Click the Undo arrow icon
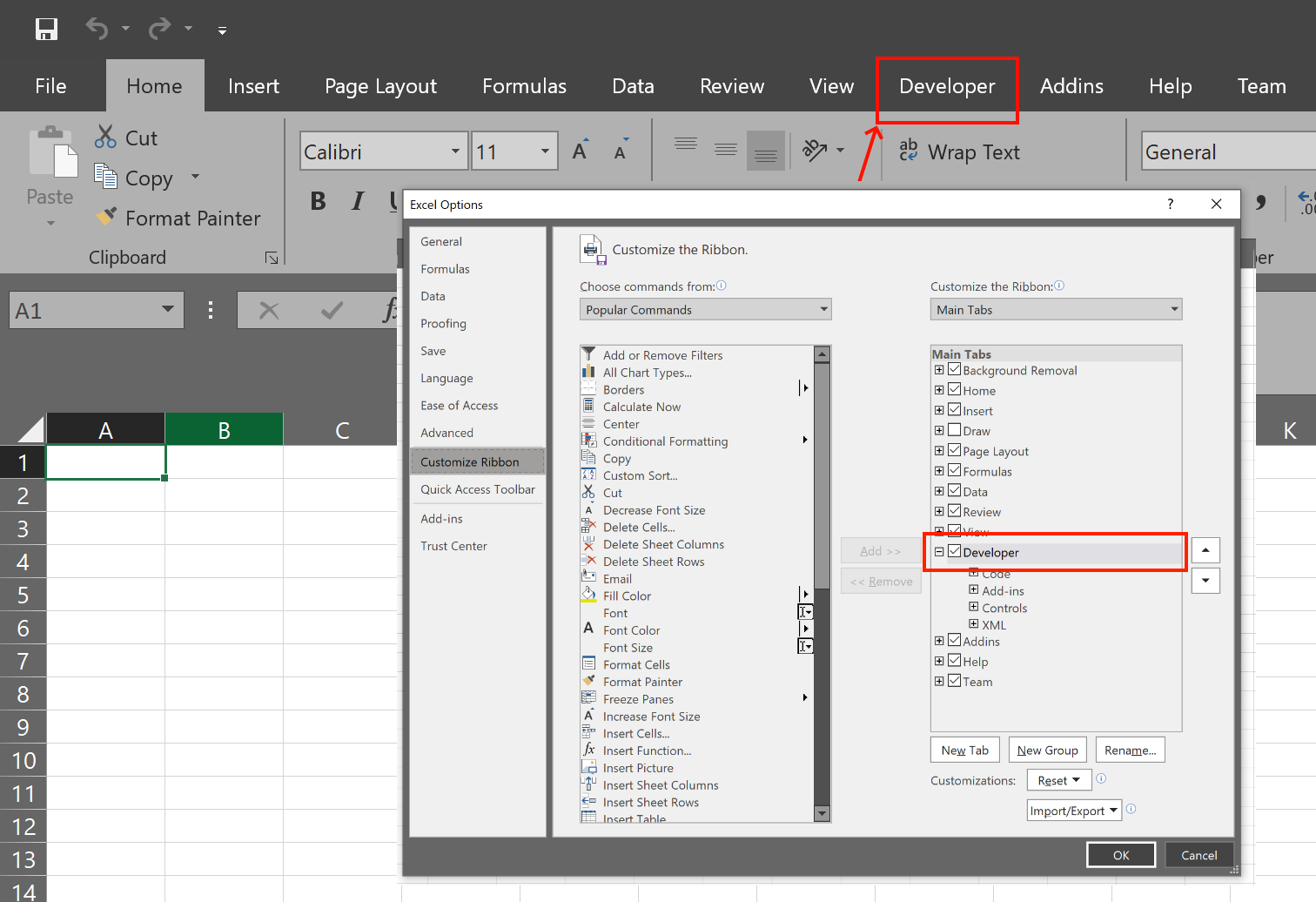Screen dimensions: 1316x902 pos(97,29)
